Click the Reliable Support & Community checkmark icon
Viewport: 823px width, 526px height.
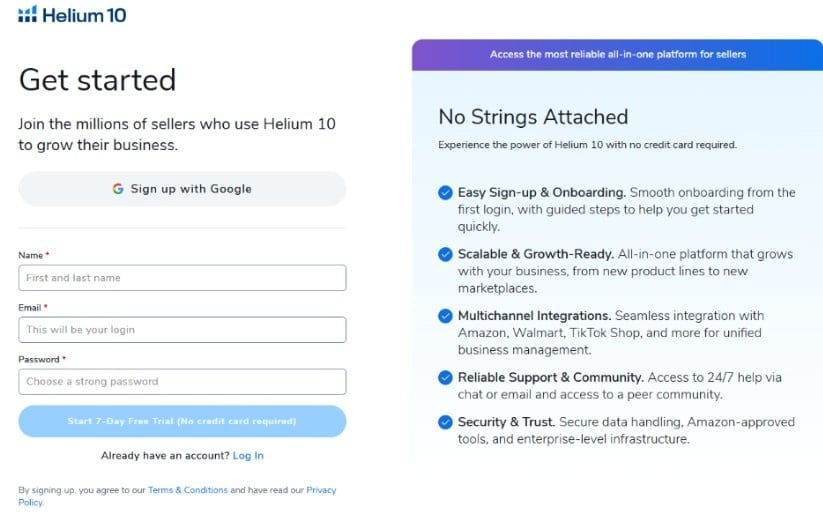[445, 378]
